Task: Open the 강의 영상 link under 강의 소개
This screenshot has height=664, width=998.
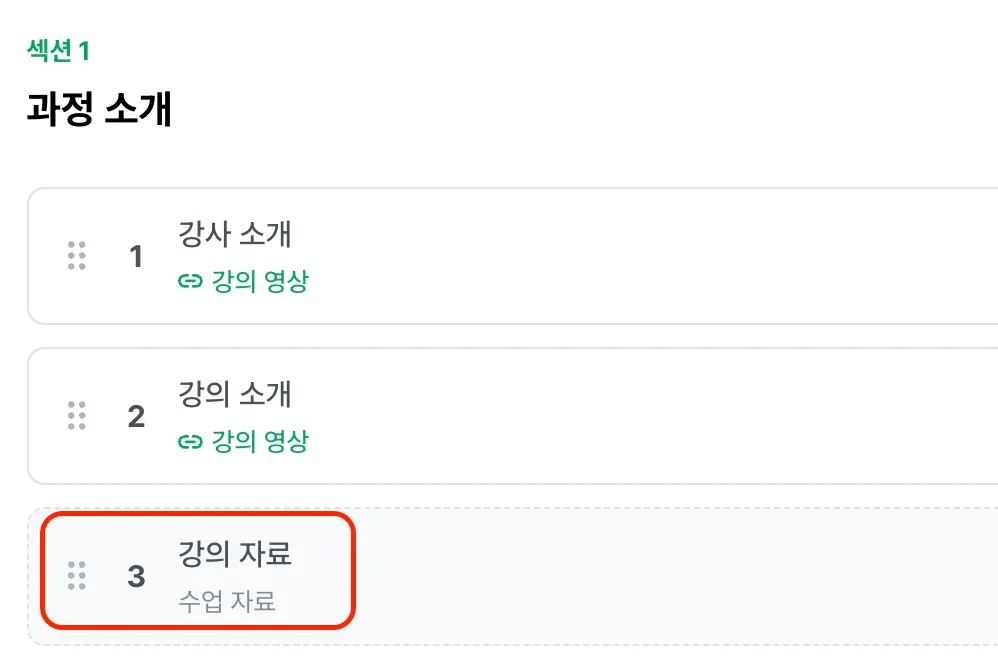Action: 260,441
